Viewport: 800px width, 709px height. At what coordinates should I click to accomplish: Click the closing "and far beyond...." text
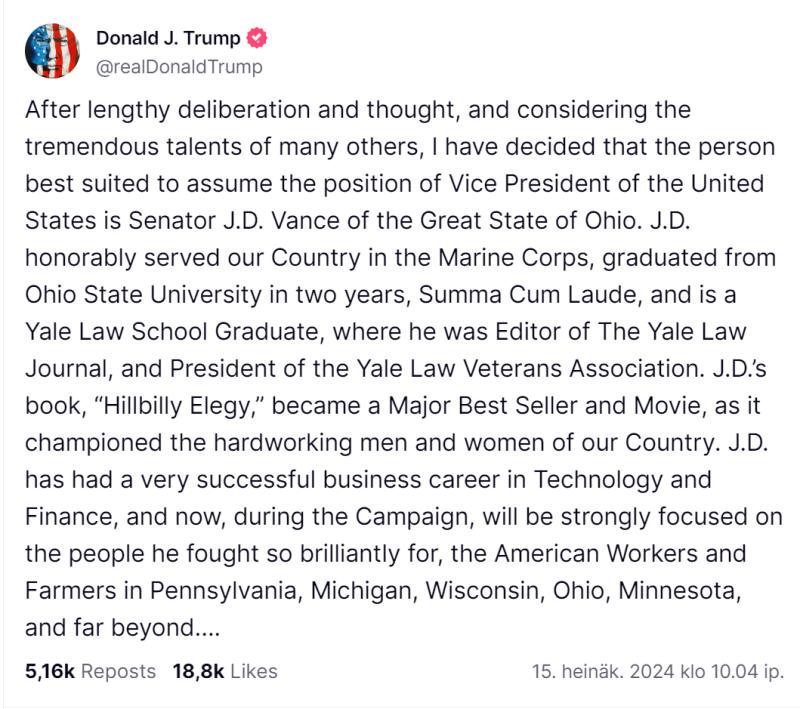(122, 628)
